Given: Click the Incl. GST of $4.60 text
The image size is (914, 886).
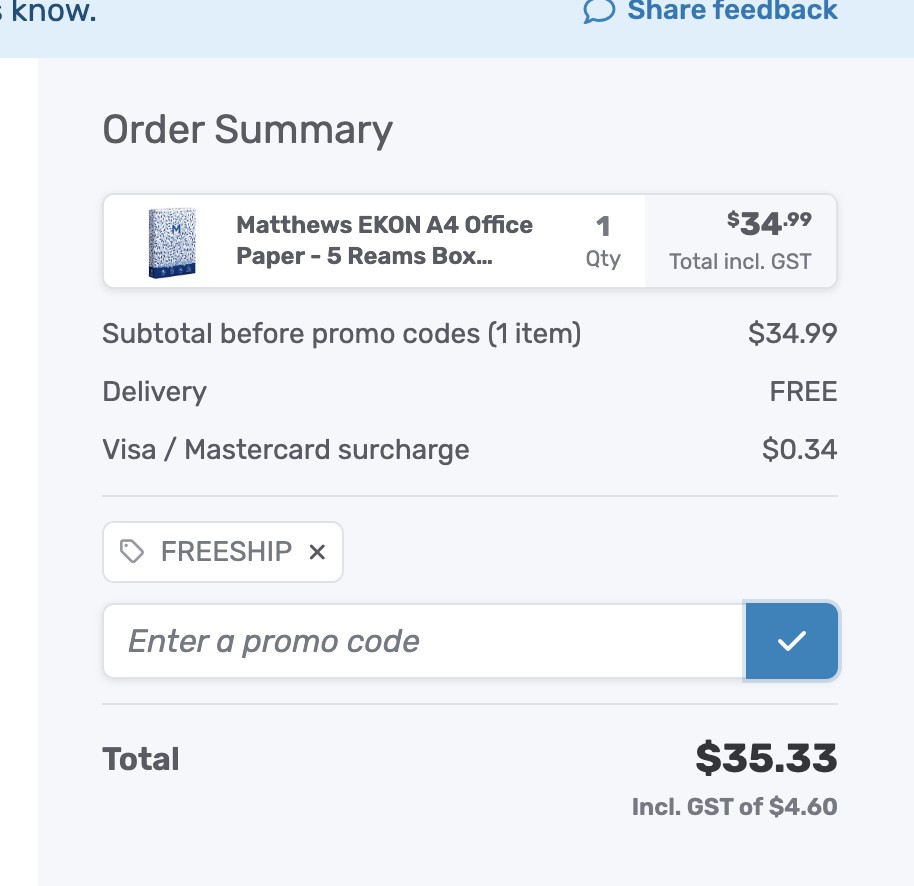Looking at the screenshot, I should (734, 806).
